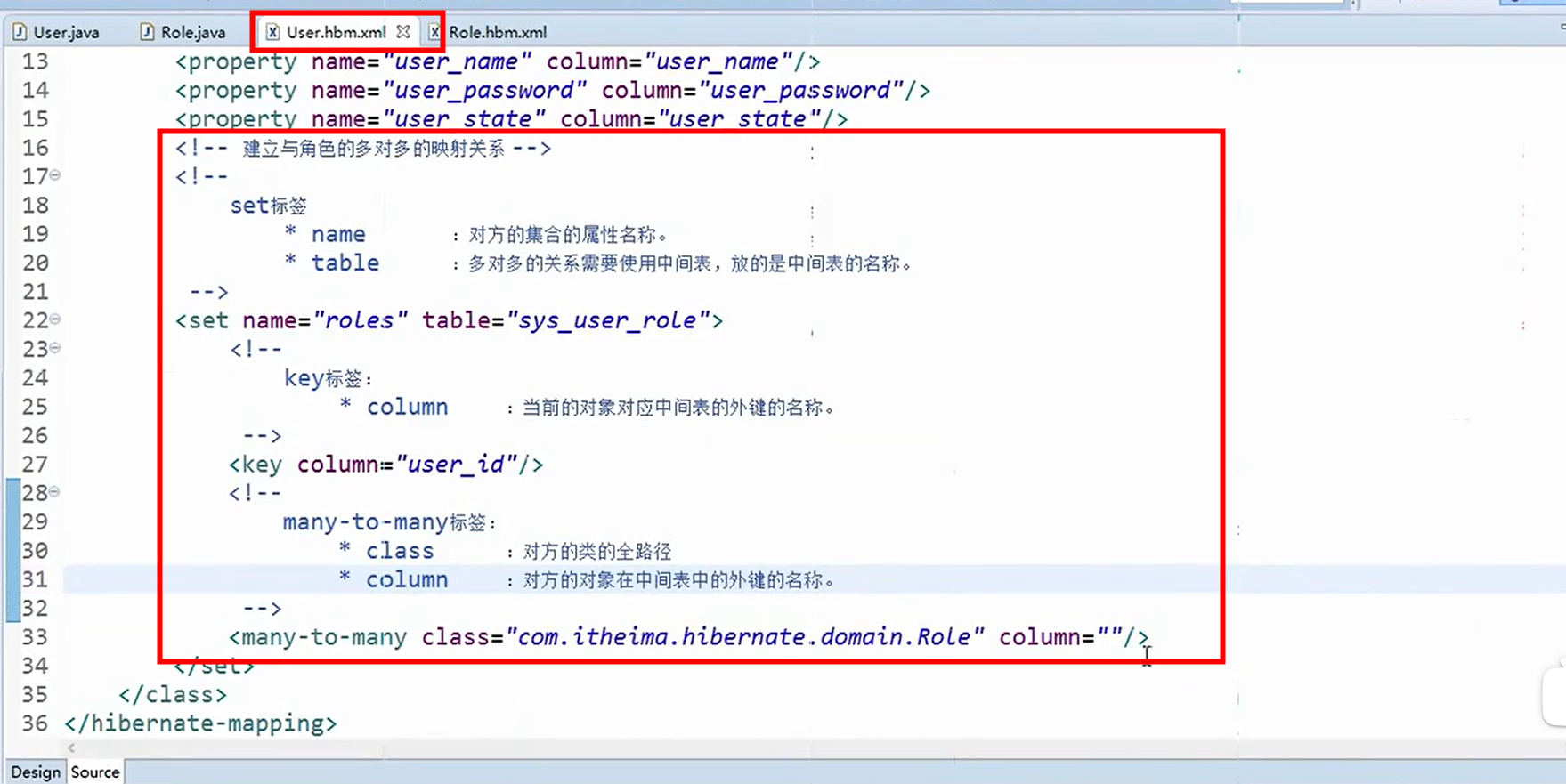The width and height of the screenshot is (1566, 784).
Task: Click line number 16 in the gutter
Action: tap(35, 148)
